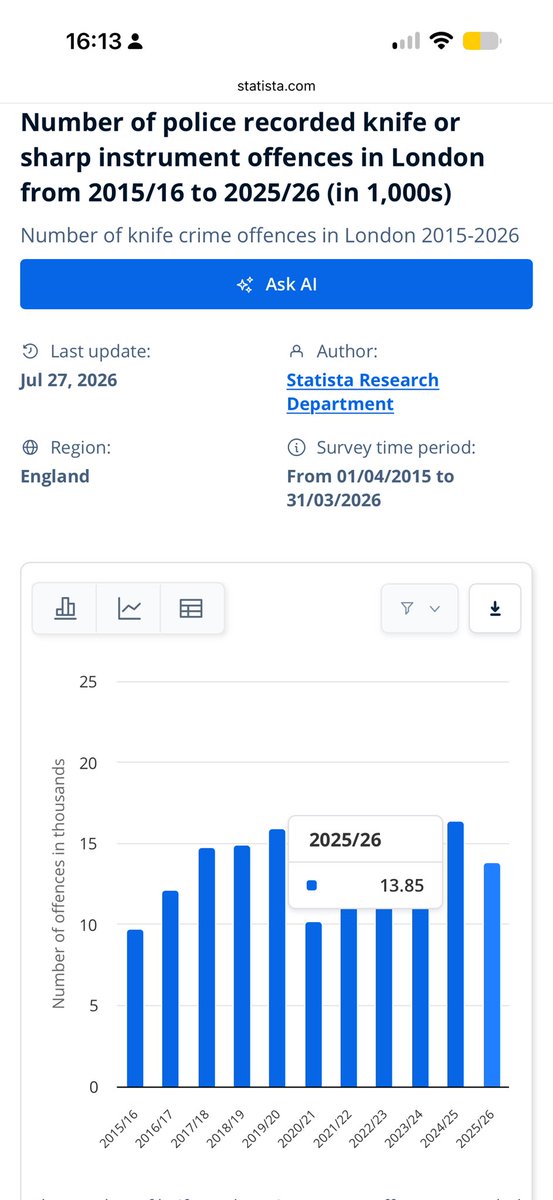Click the subtitle about knife crime 2015-2026

[x=269, y=235]
